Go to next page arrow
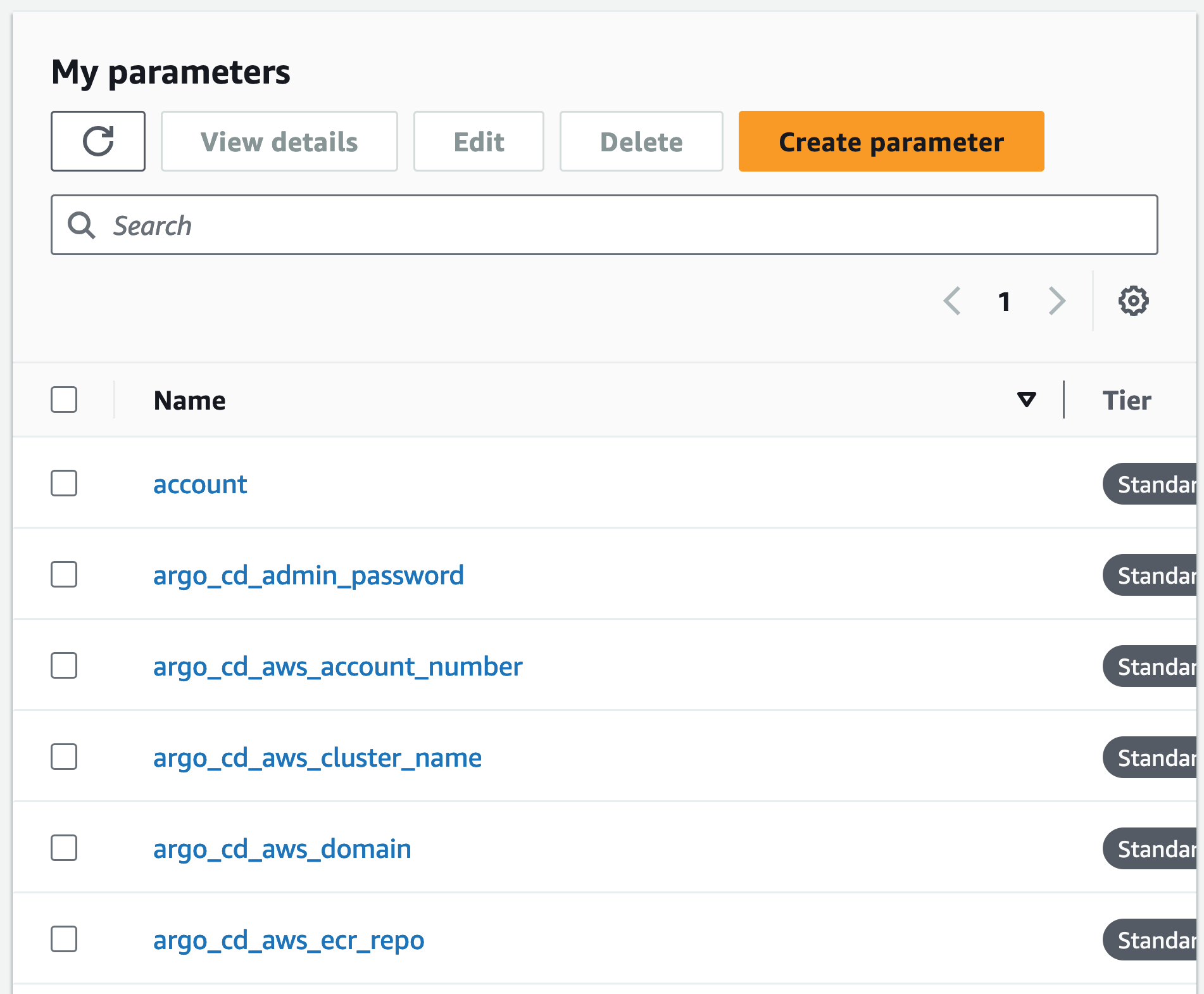 point(1057,301)
